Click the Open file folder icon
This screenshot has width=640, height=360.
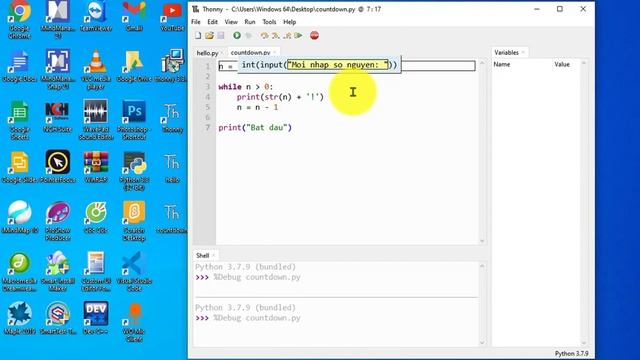(209, 36)
